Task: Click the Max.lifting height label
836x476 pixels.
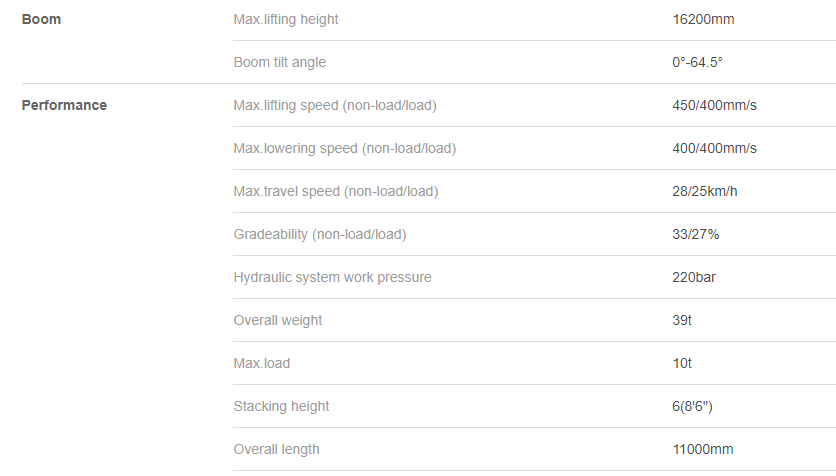Action: [x=286, y=19]
